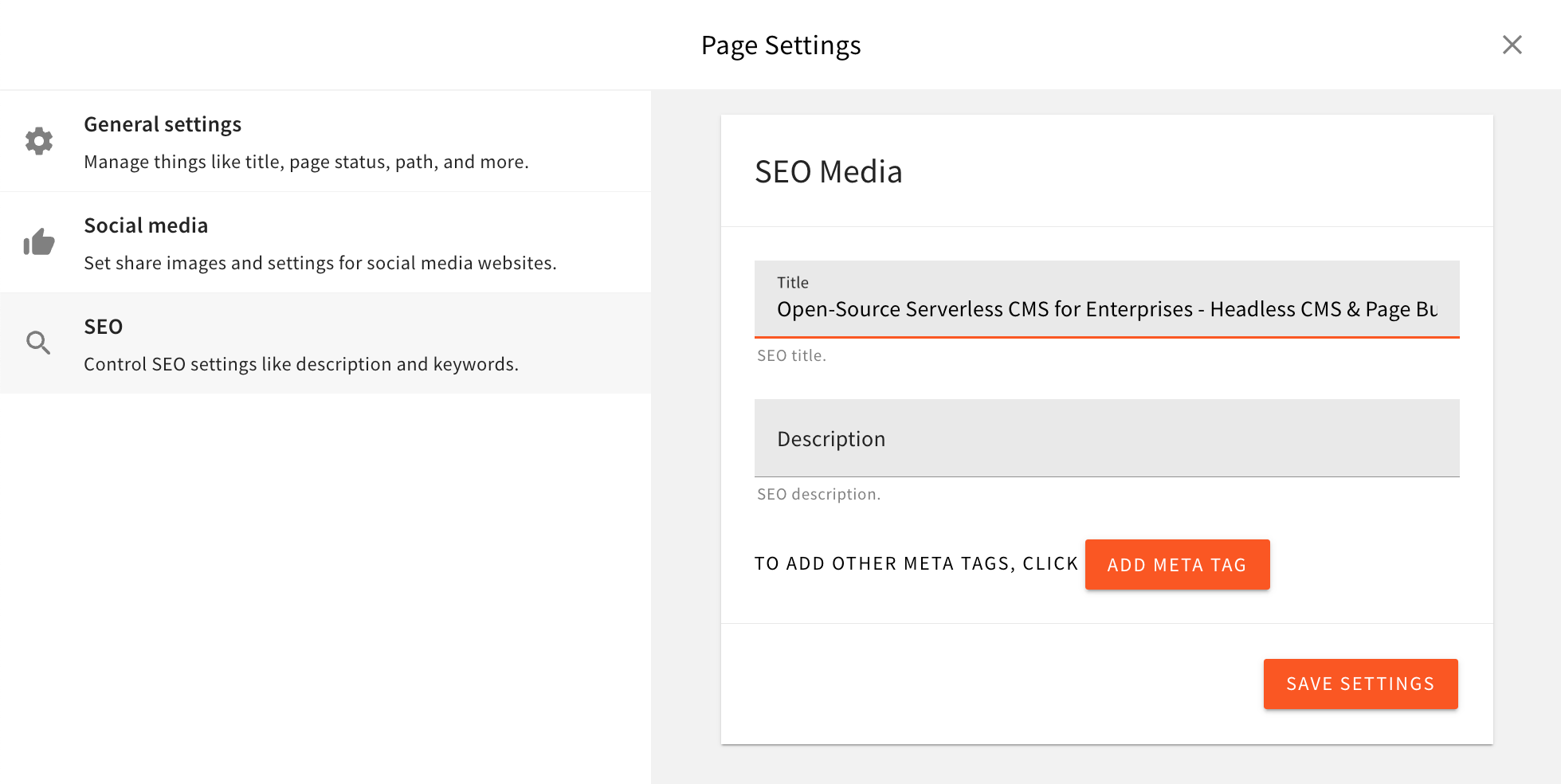Click the Page Settings dialog title
The image size is (1561, 784).
tap(781, 45)
